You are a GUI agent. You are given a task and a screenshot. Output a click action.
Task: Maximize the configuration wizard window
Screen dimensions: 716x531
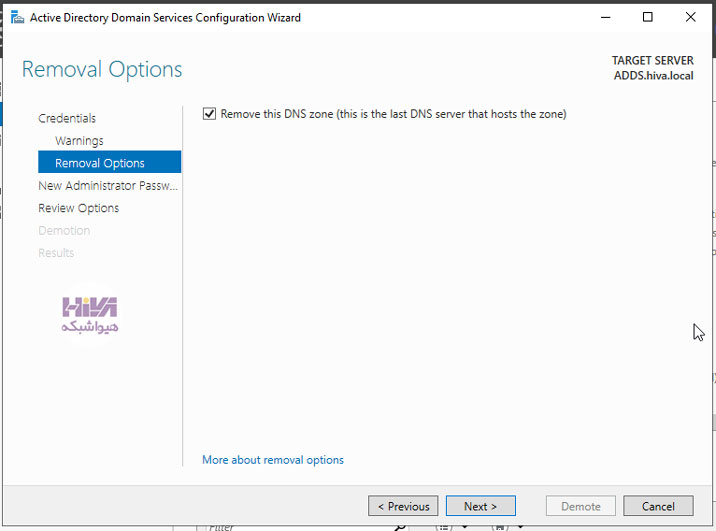coord(648,17)
